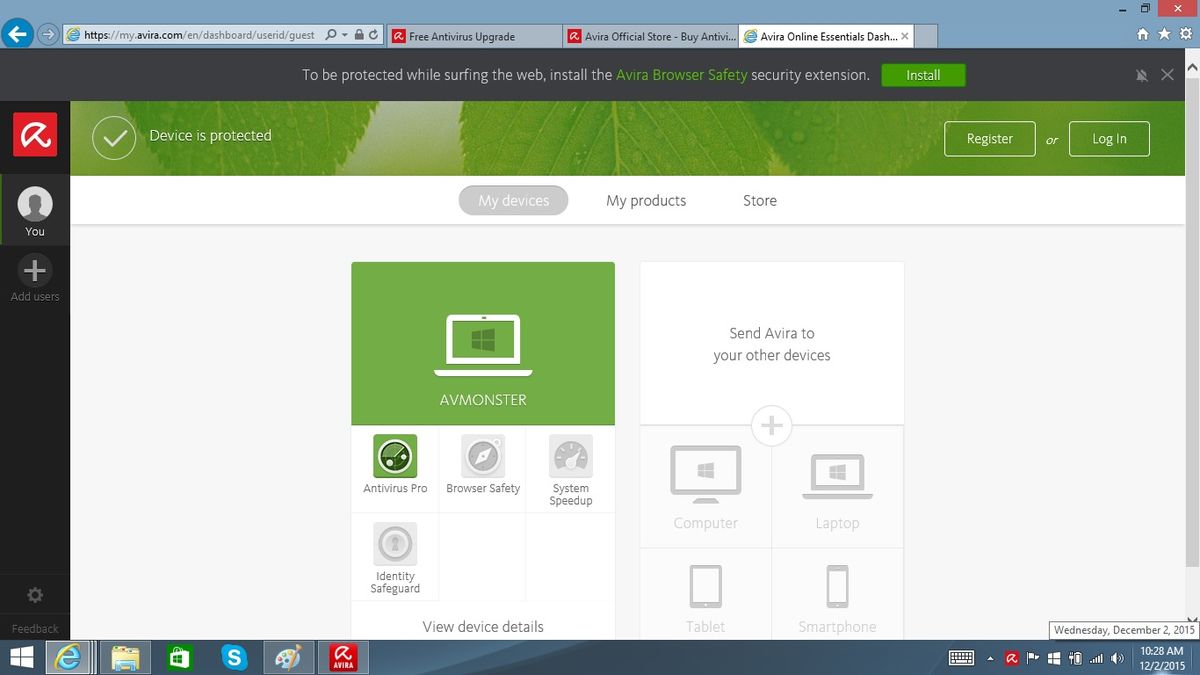Image resolution: width=1200 pixels, height=675 pixels.
Task: Open the settings gear in sidebar
Action: pos(35,595)
